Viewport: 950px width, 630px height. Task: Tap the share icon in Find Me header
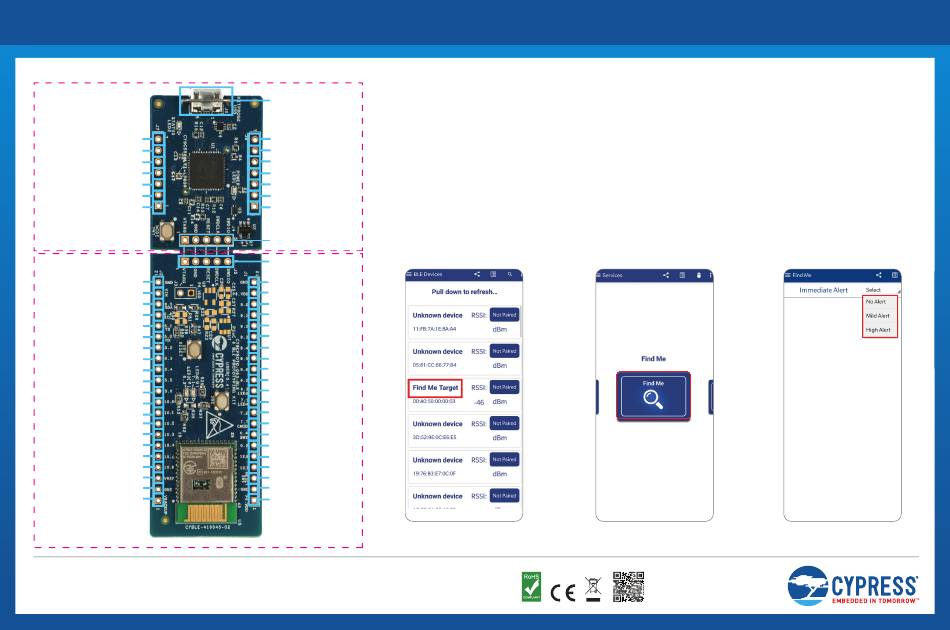click(x=879, y=275)
